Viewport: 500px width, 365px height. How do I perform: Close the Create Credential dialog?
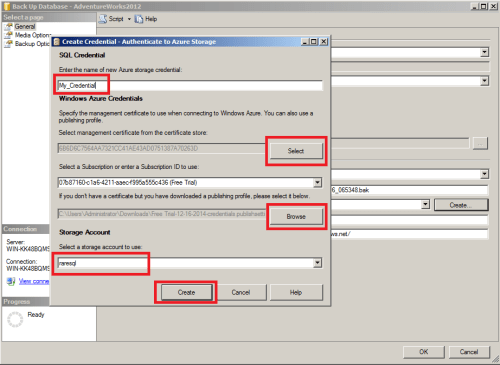tap(324, 42)
